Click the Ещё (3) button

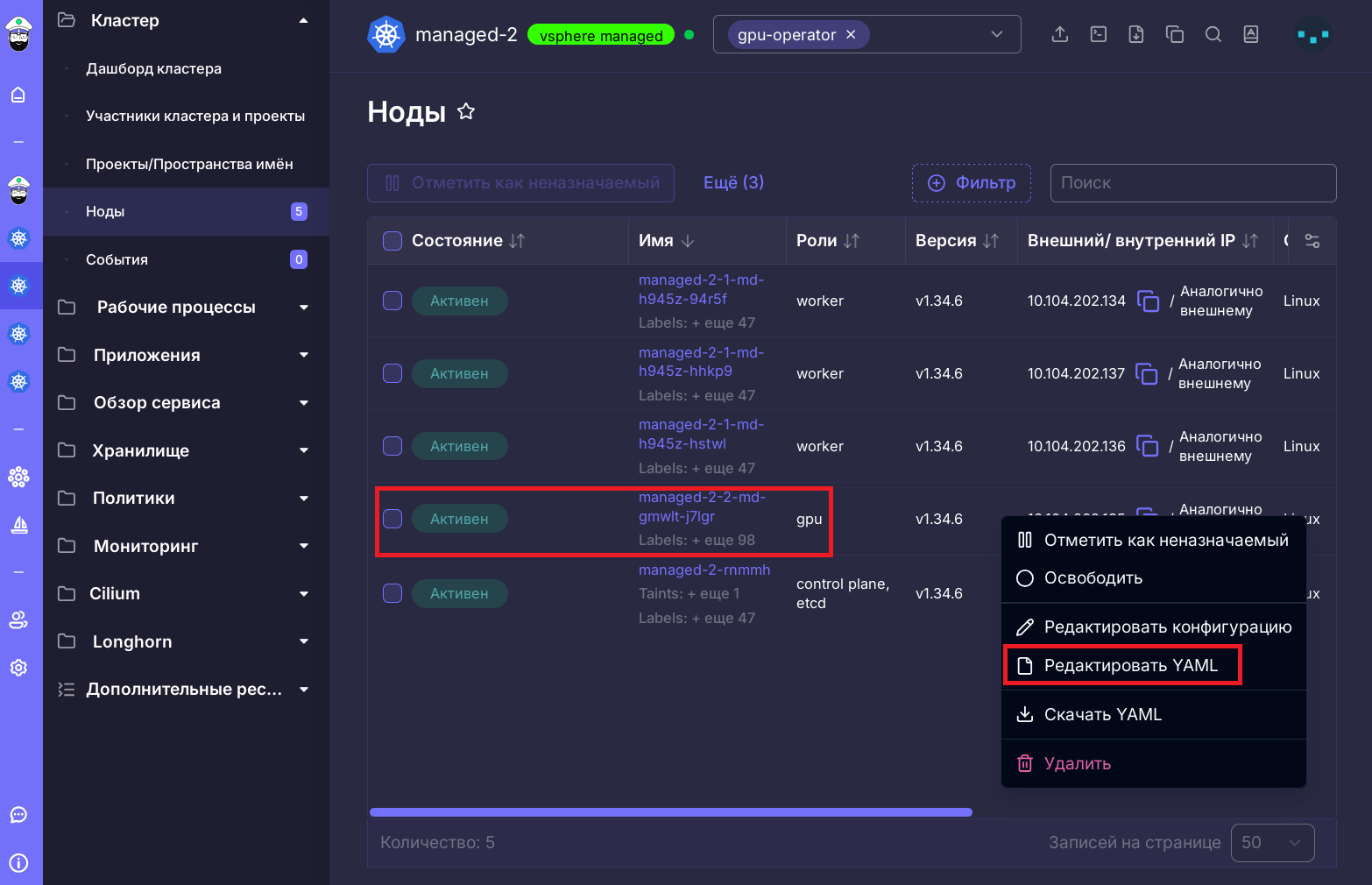(x=733, y=182)
